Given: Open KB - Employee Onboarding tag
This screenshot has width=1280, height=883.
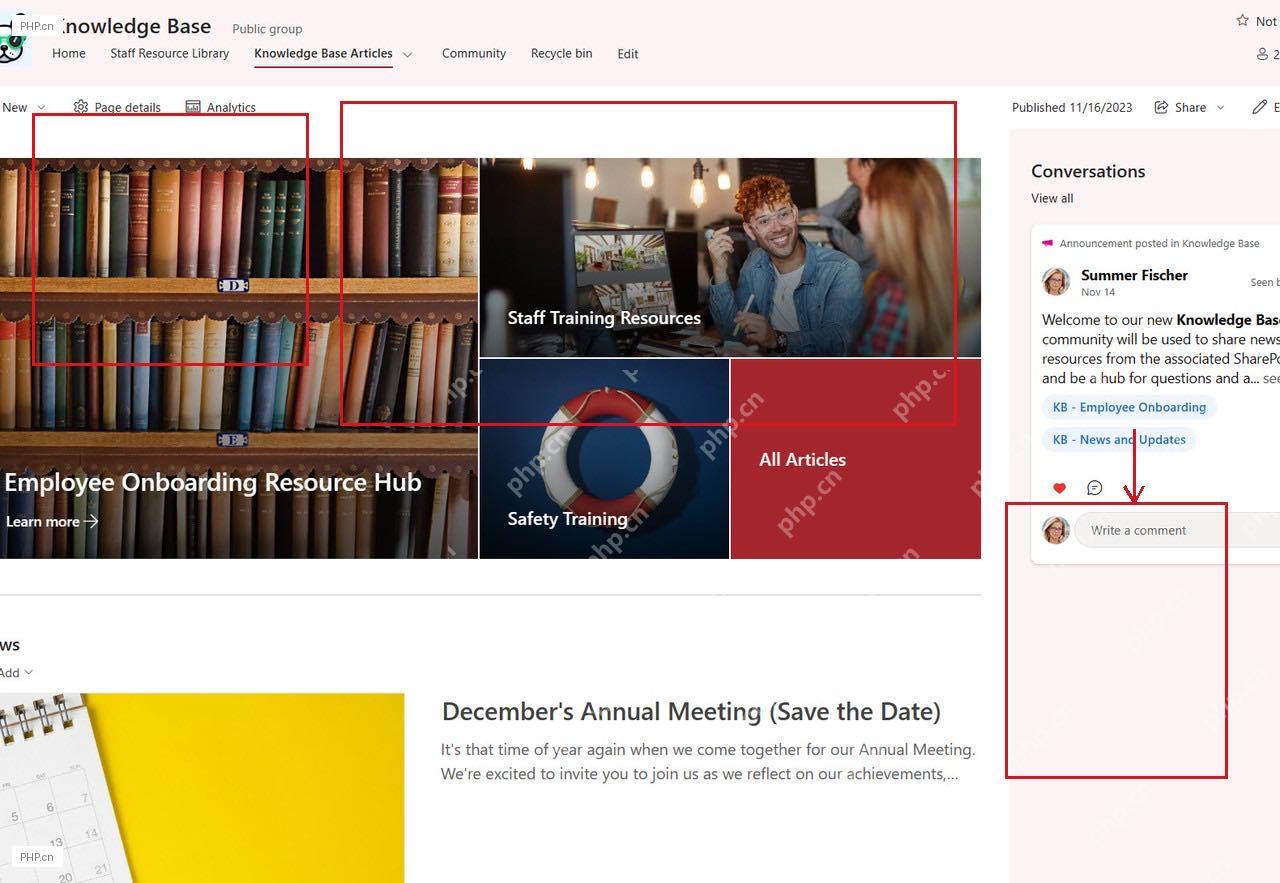Looking at the screenshot, I should click(1129, 407).
